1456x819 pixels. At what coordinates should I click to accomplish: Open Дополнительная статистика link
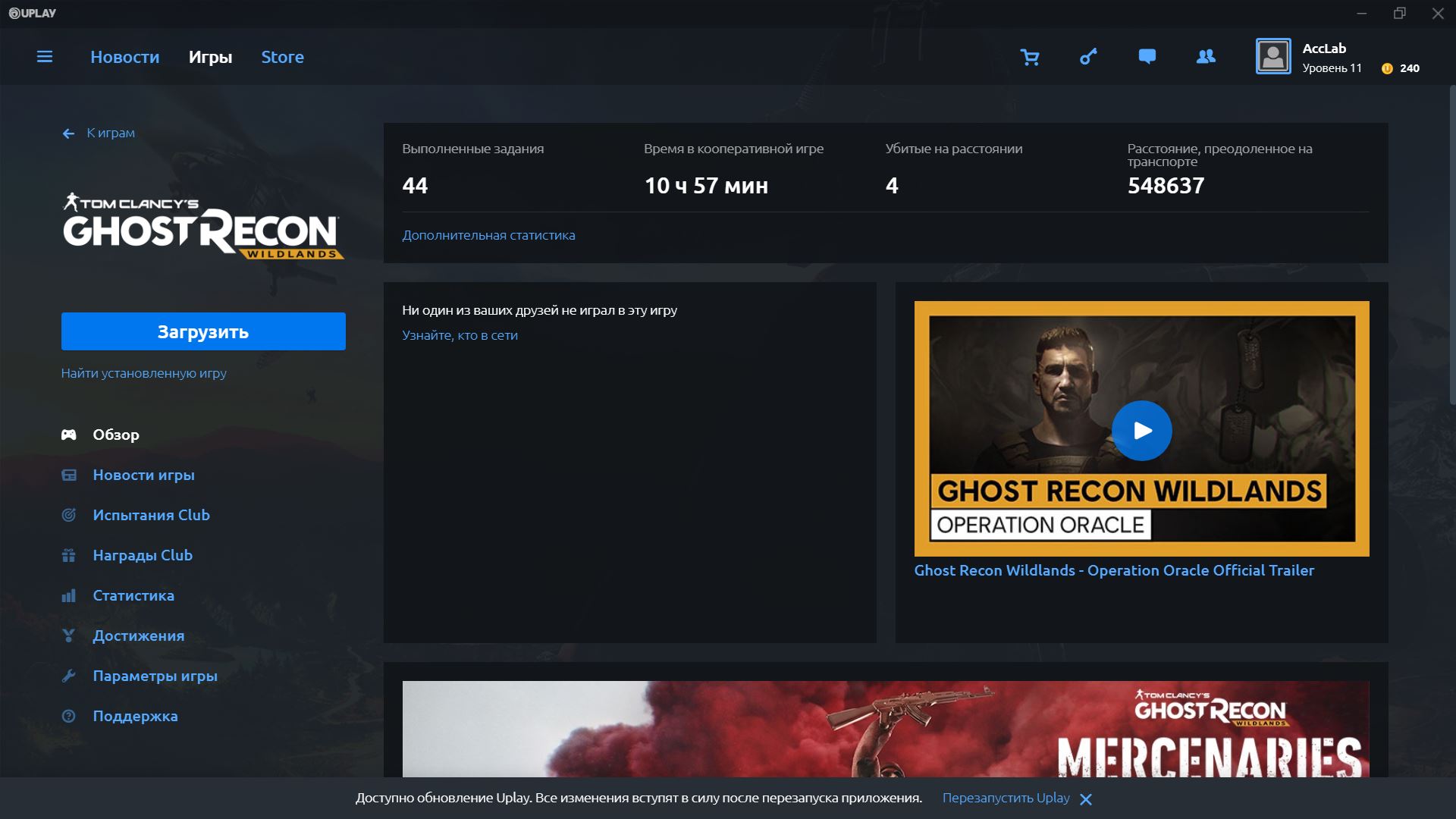(x=488, y=235)
